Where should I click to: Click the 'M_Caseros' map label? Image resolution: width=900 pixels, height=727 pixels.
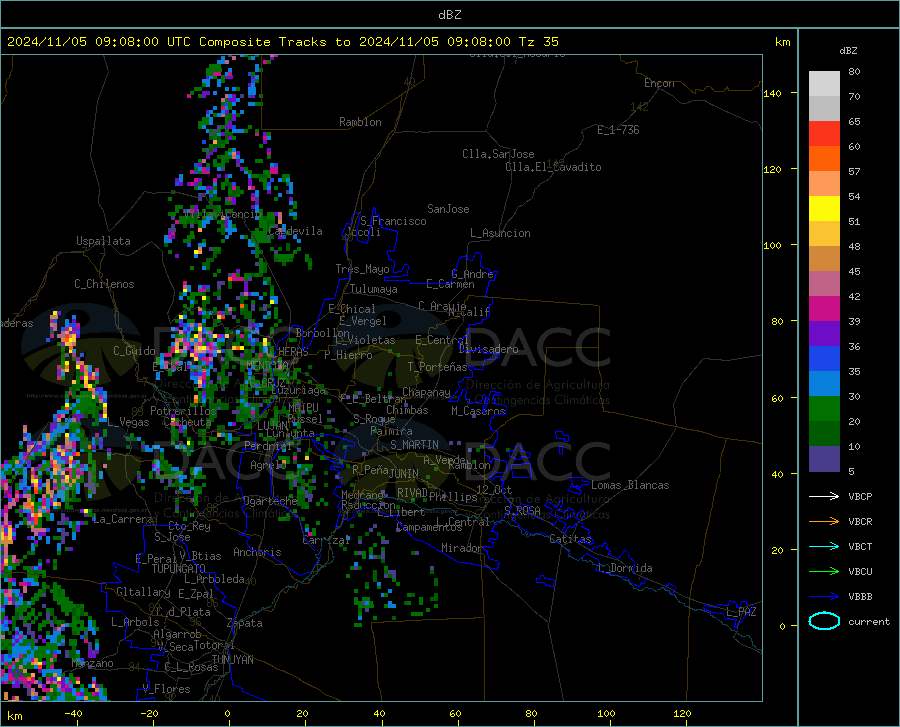pos(478,411)
